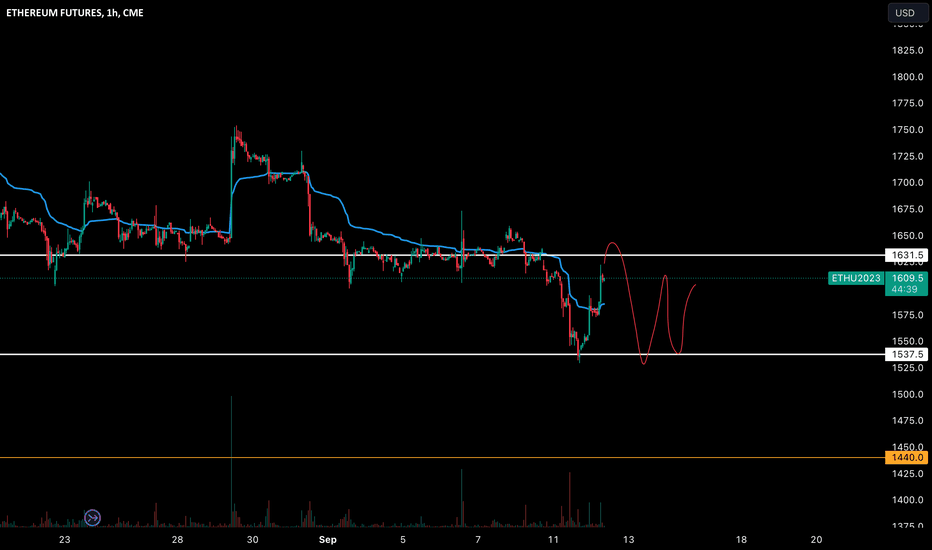The image size is (932, 550).
Task: Click the 1700.0 price axis value
Action: pyautogui.click(x=908, y=183)
